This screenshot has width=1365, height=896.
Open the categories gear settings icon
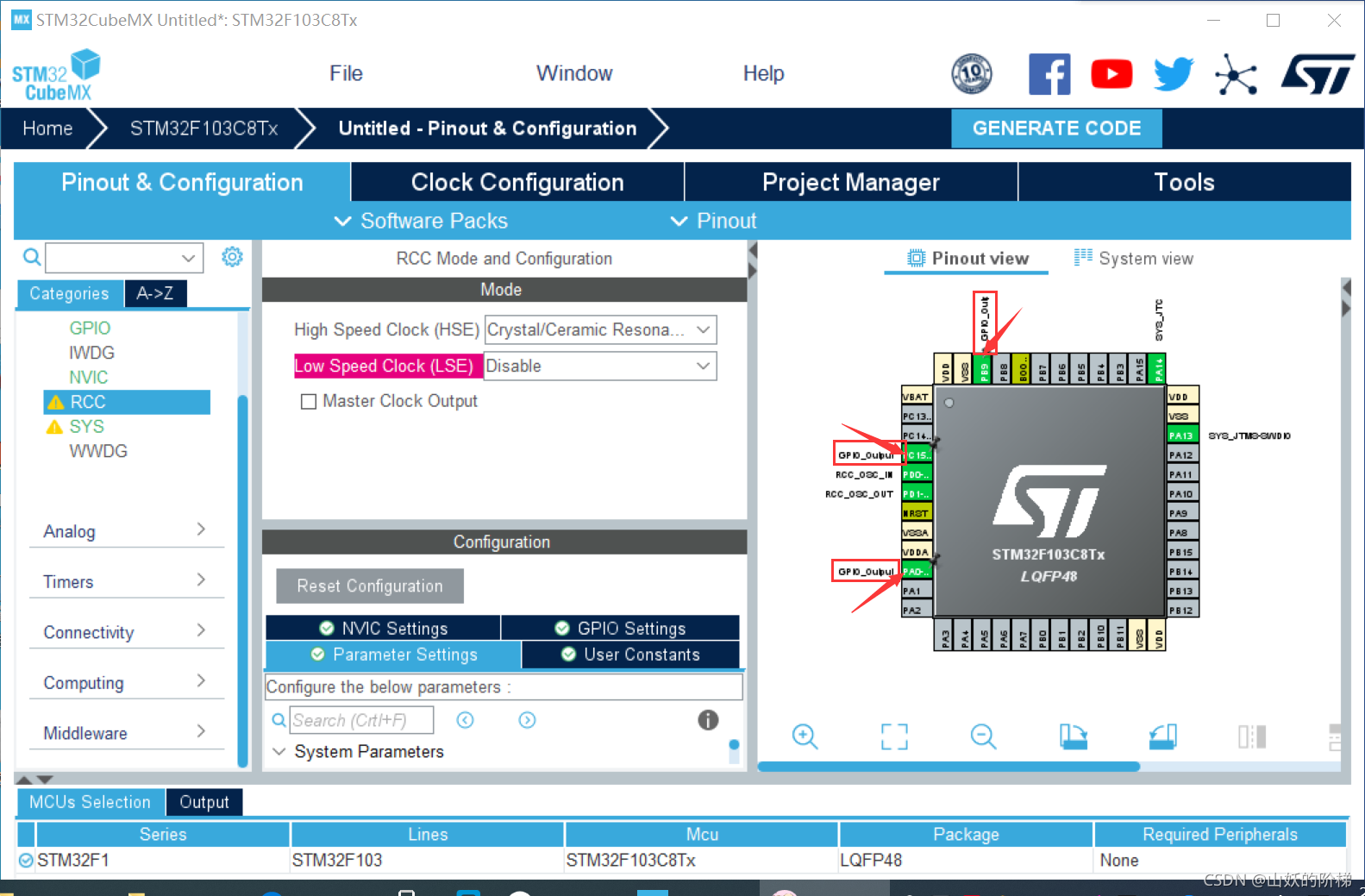pyautogui.click(x=232, y=257)
